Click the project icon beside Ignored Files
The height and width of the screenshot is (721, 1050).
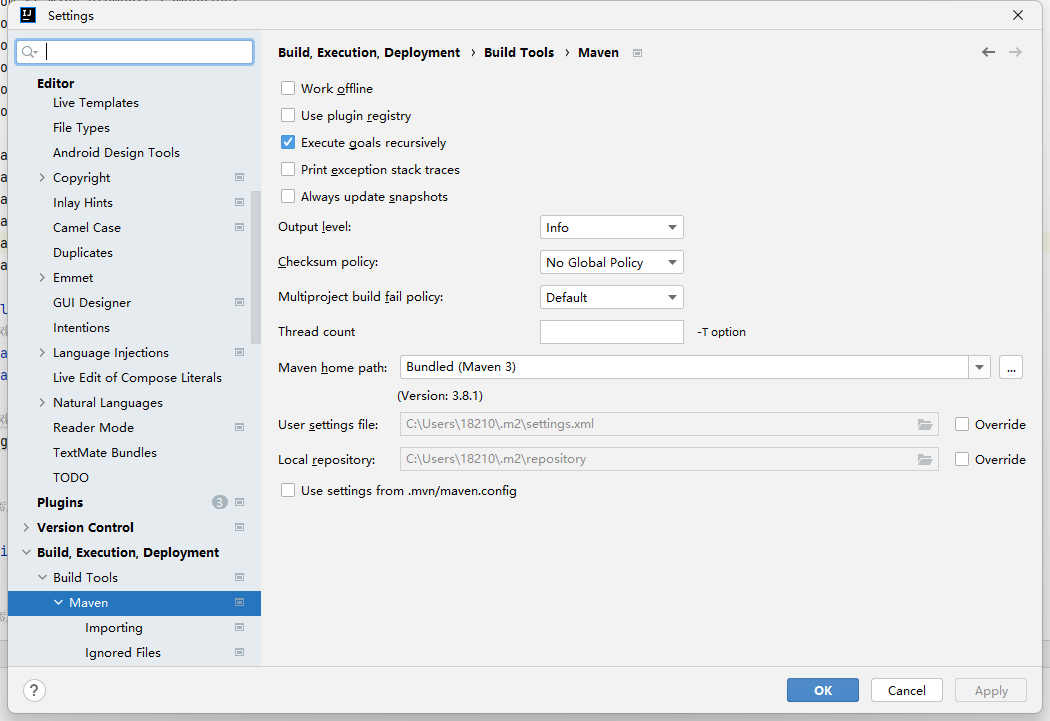pos(239,652)
